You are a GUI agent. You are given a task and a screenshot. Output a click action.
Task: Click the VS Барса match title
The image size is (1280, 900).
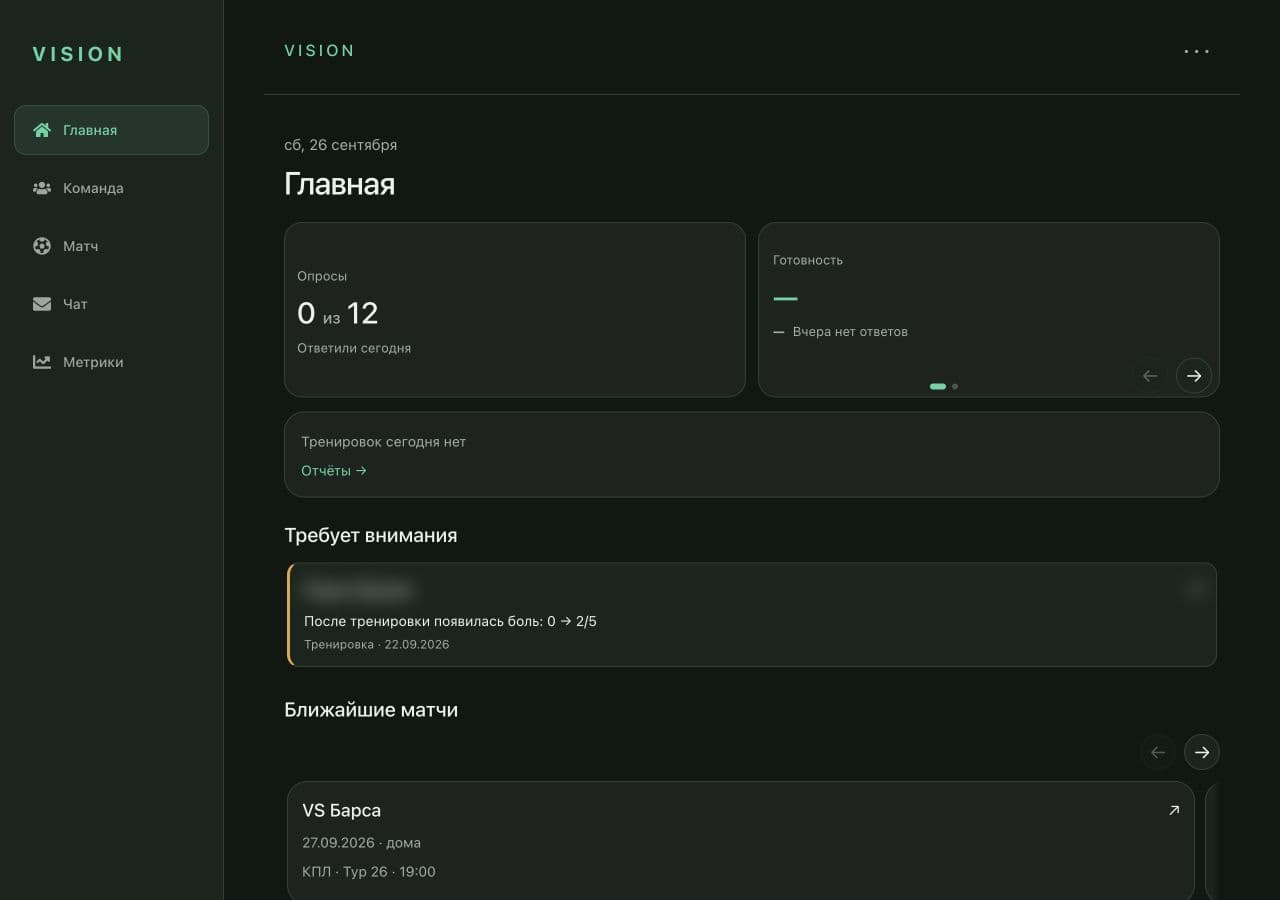(x=341, y=810)
